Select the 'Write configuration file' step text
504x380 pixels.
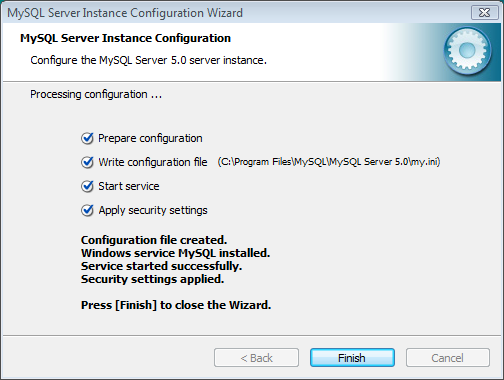pos(153,162)
